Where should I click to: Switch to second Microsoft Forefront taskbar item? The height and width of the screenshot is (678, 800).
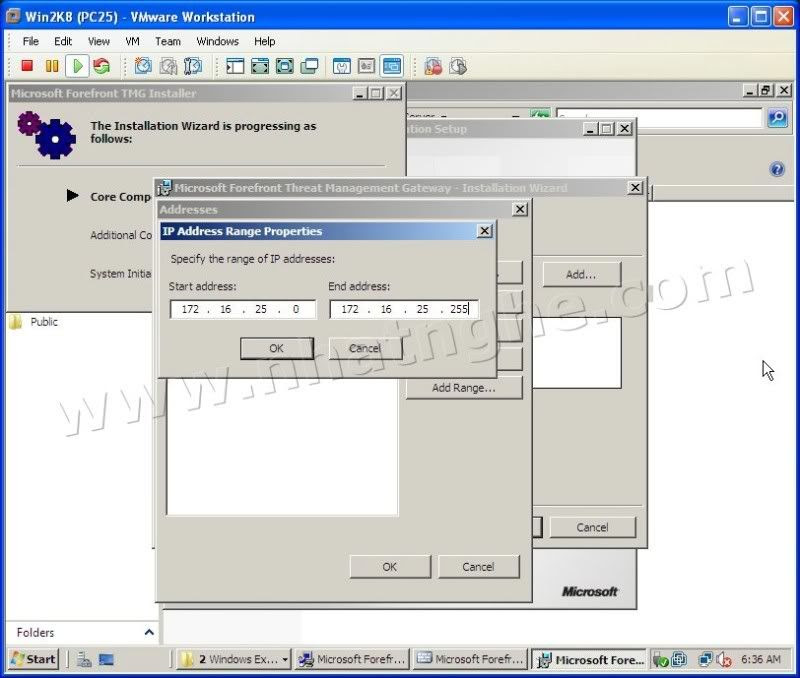click(x=470, y=660)
